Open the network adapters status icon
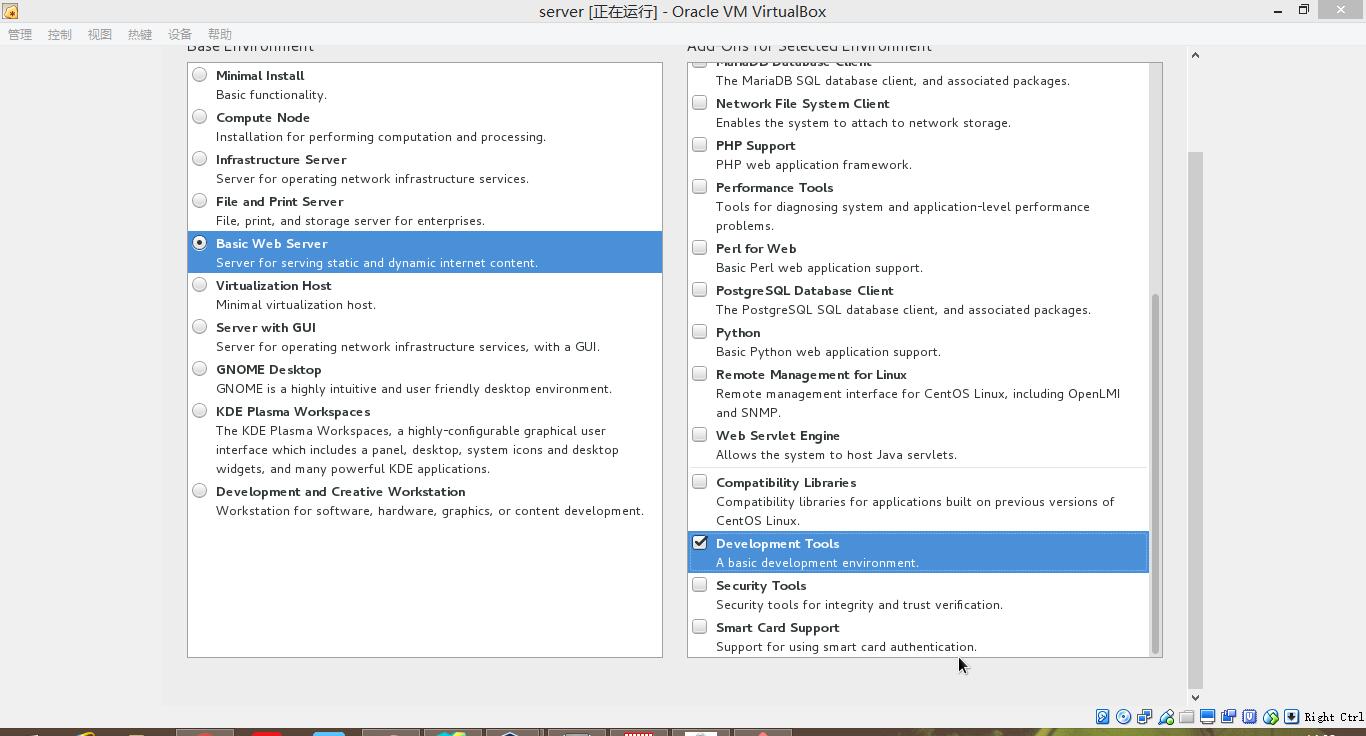The width and height of the screenshot is (1366, 736). (x=1144, y=716)
